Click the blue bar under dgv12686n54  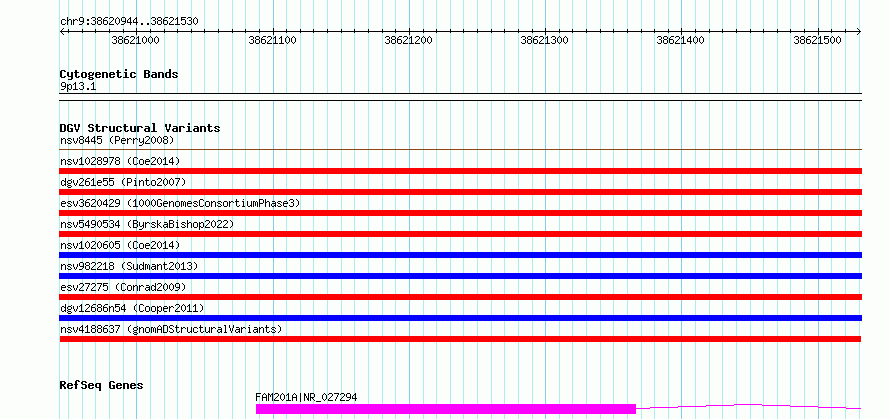(x=460, y=318)
